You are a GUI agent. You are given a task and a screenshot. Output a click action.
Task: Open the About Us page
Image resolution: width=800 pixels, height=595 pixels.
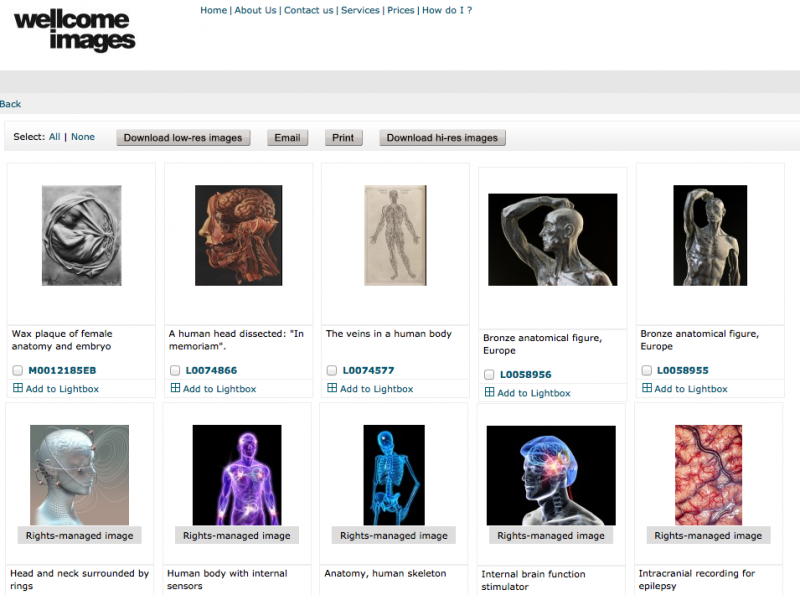point(255,10)
